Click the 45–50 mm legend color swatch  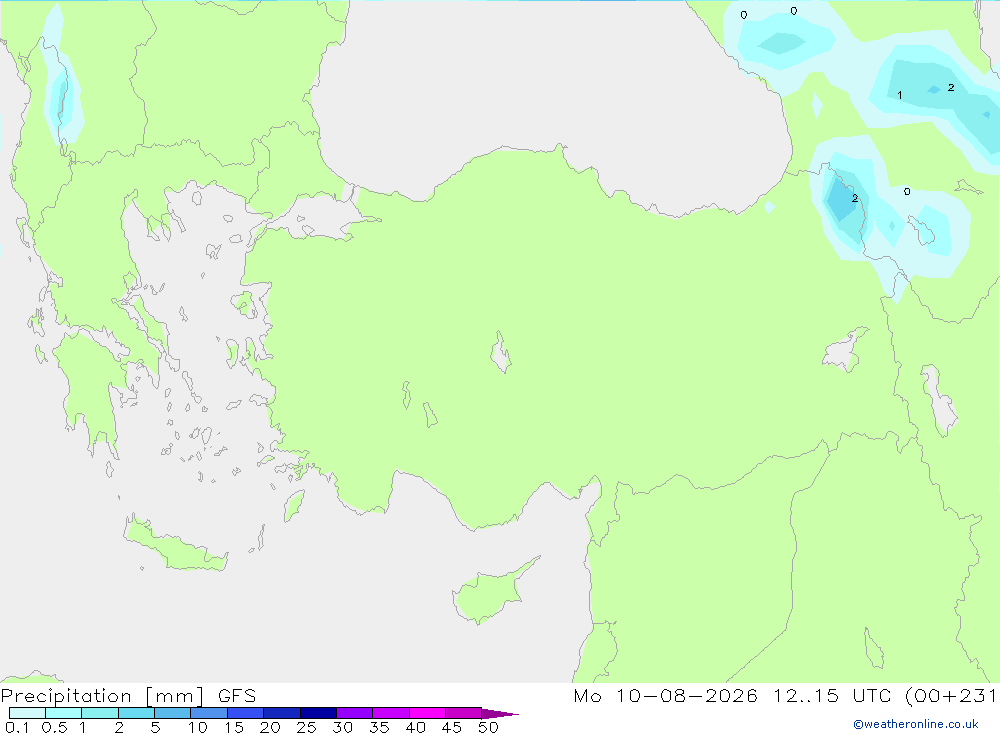pyautogui.click(x=464, y=713)
